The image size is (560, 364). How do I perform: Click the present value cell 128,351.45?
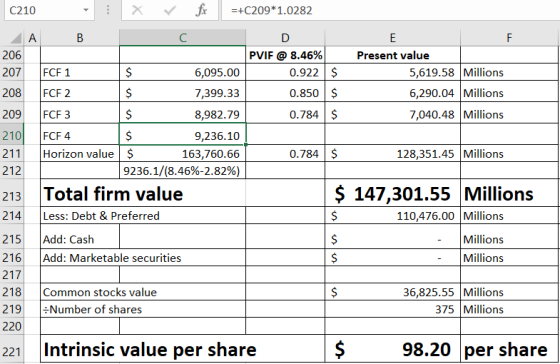[392, 154]
